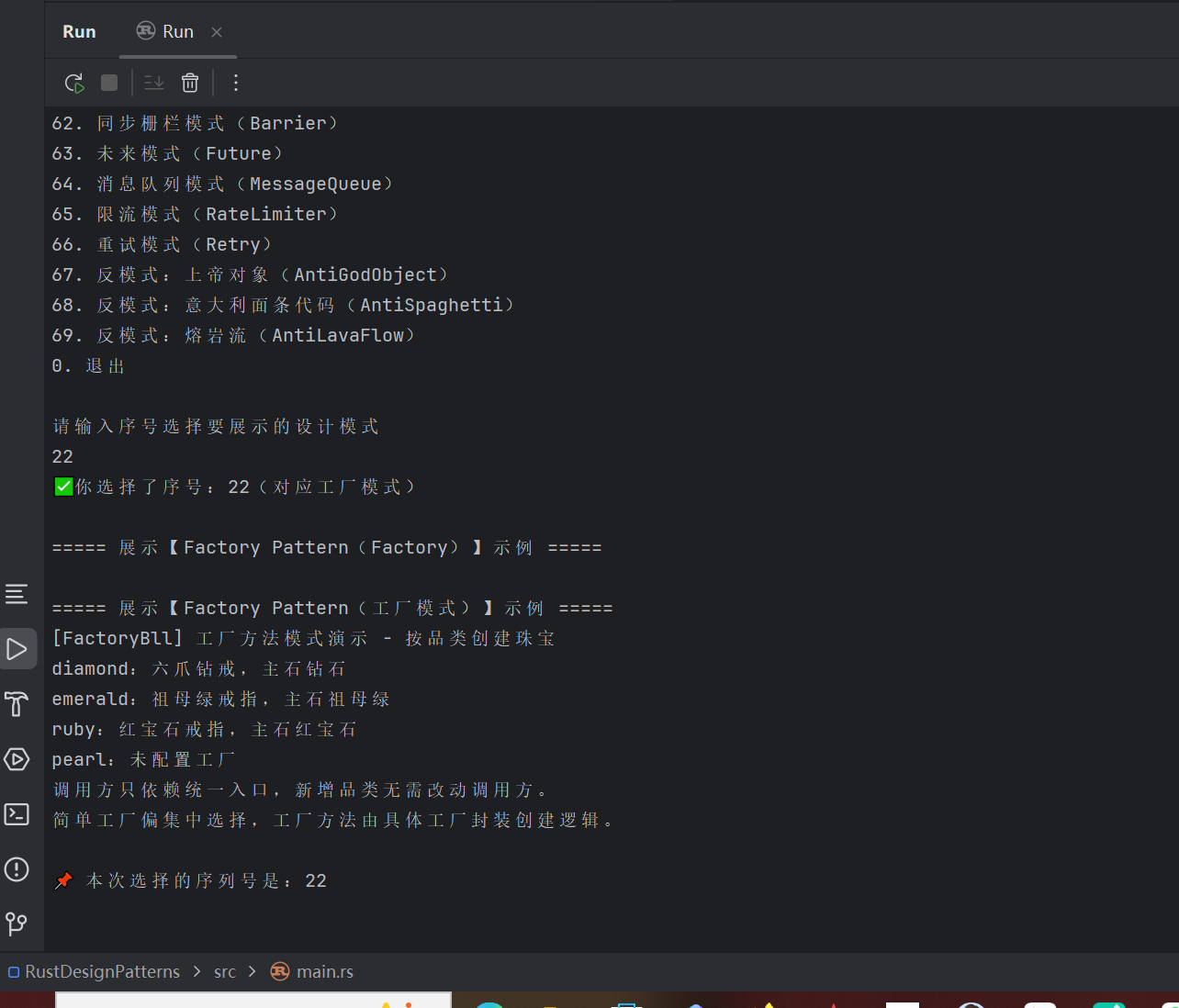Click the "pearl: 未配置工厂" output line

pos(144,759)
